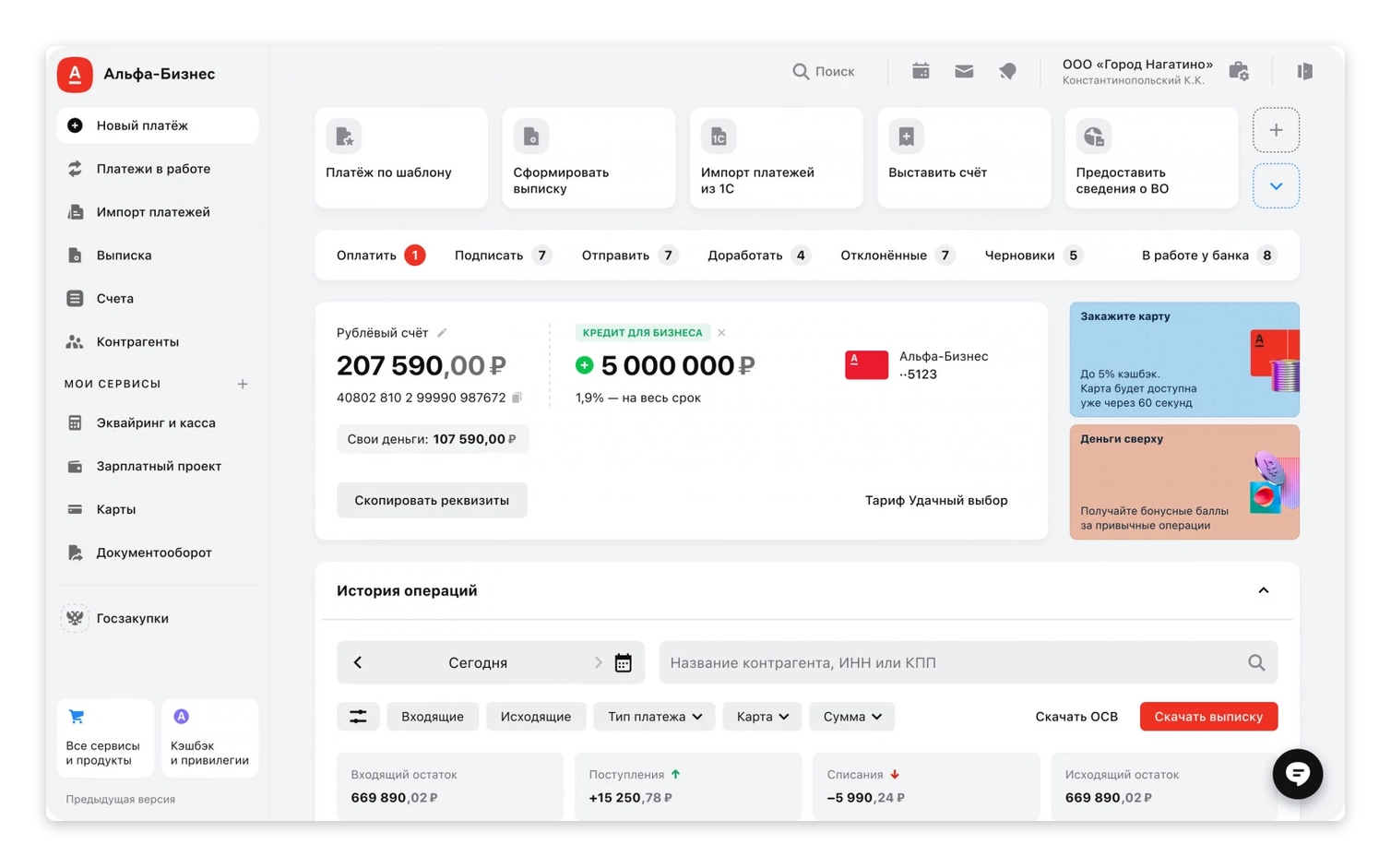Viewport: 1391px width, 868px height.
Task: Click the red Альфа-Бизнес card thumbnail ··5123
Action: click(x=866, y=365)
